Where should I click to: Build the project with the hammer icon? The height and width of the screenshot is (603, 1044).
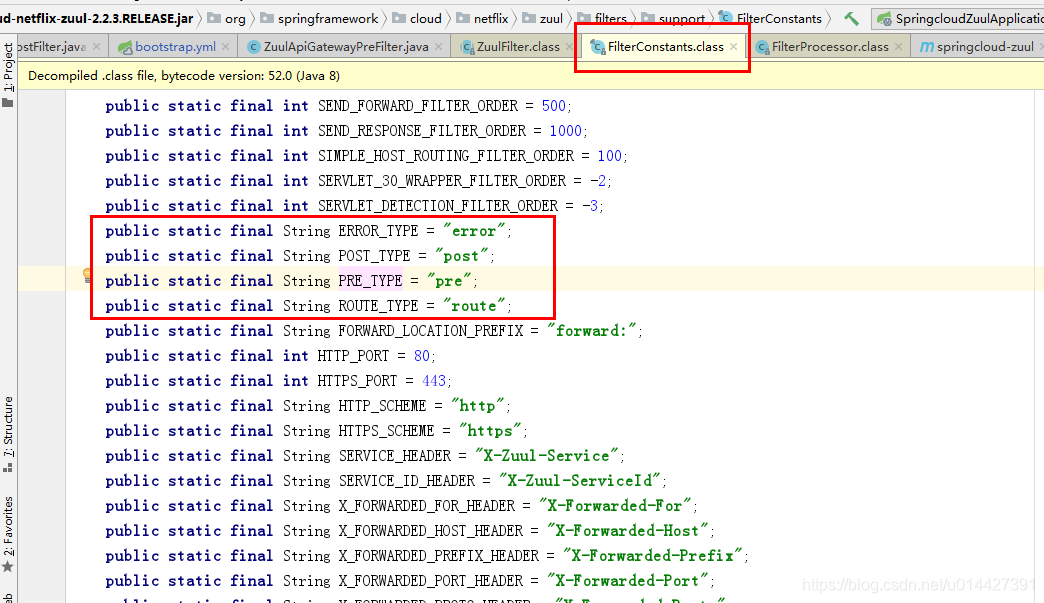pyautogui.click(x=851, y=19)
